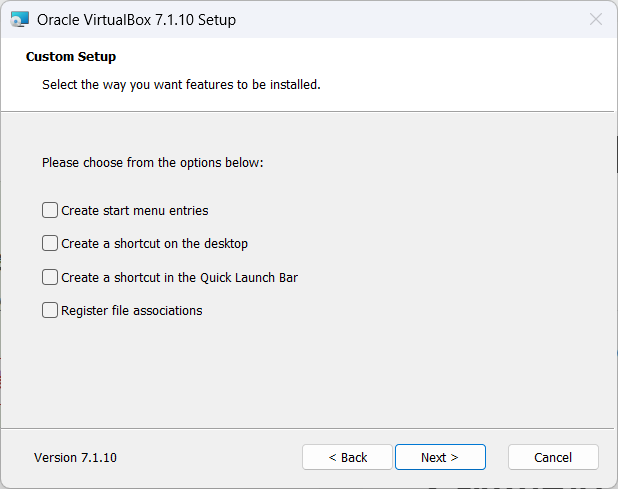Click the "Select the way you want features" subtitle

pos(181,85)
